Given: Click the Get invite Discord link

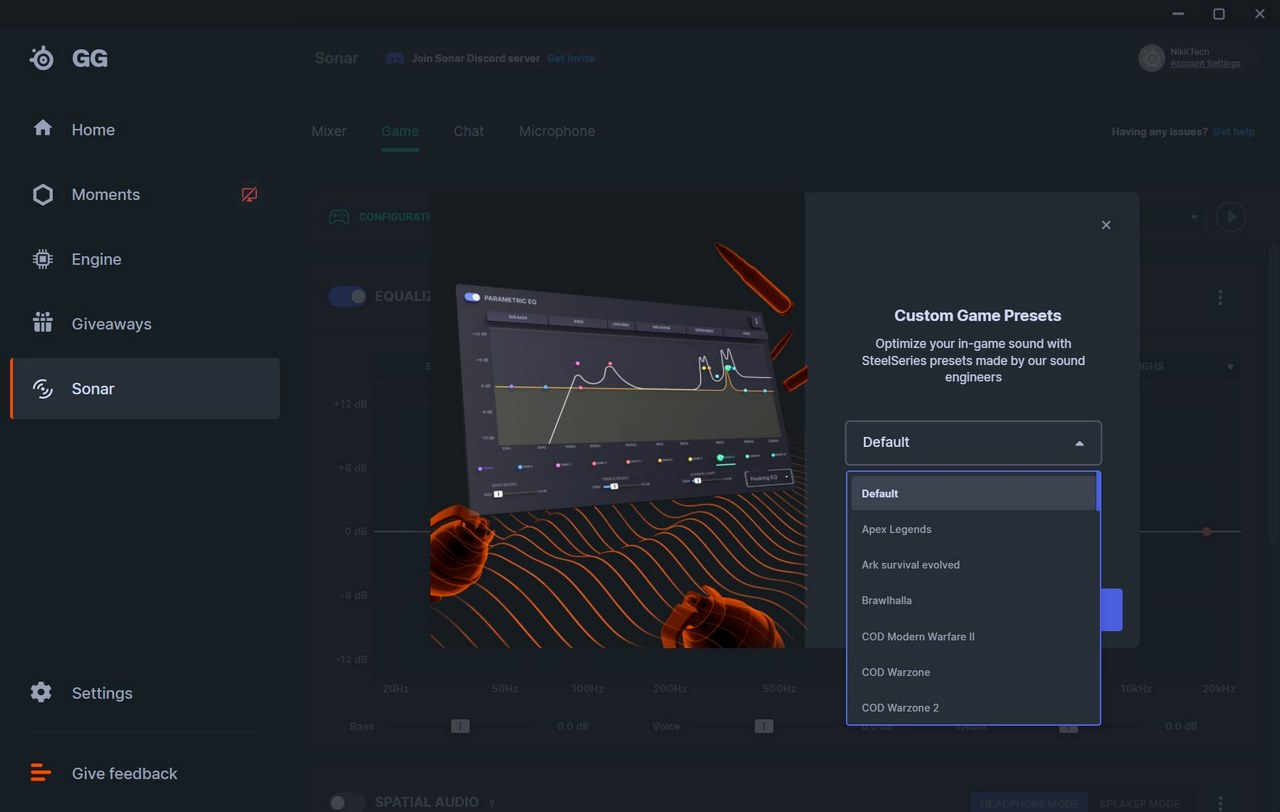Looking at the screenshot, I should 570,58.
